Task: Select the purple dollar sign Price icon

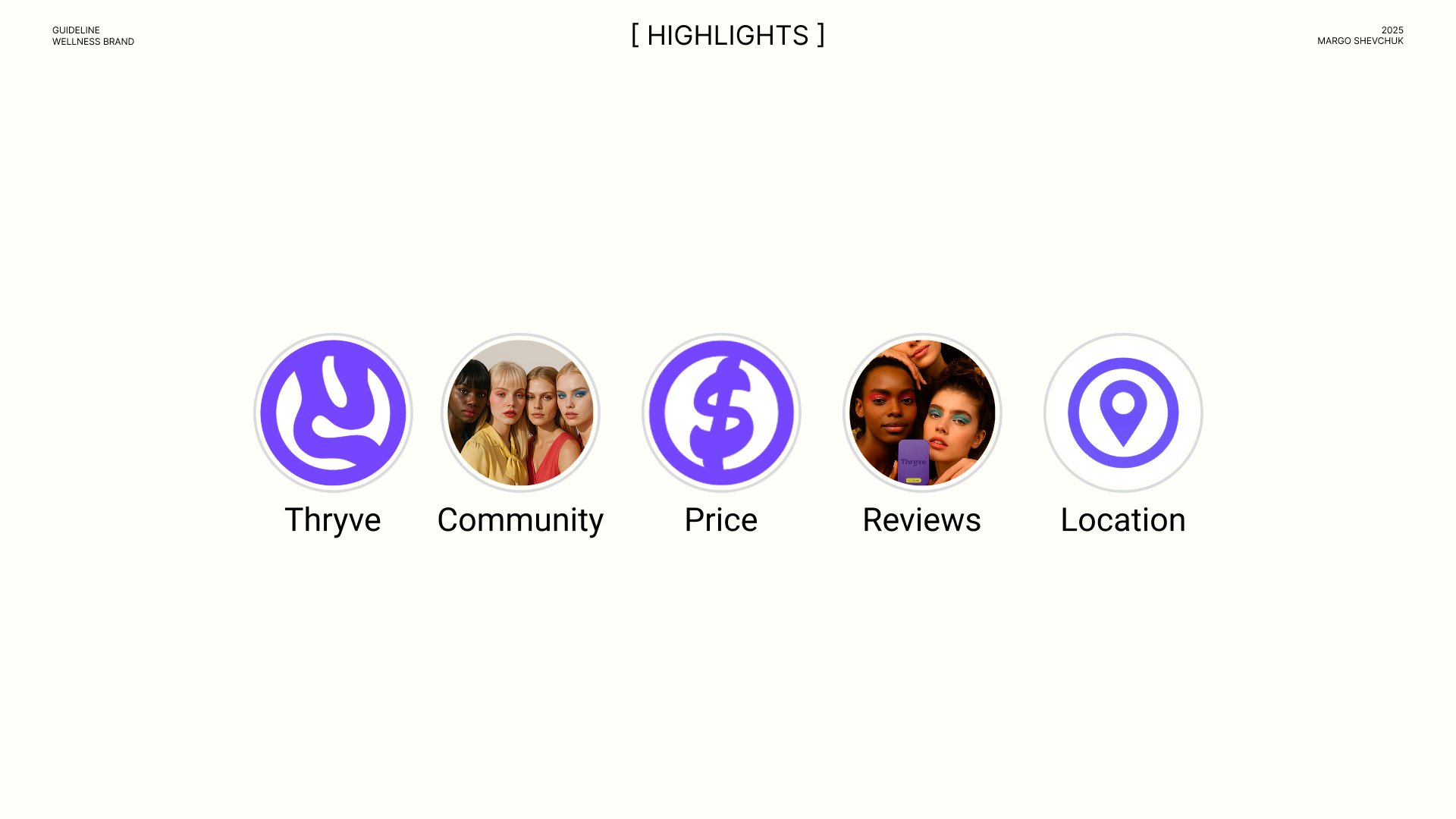Action: click(721, 413)
